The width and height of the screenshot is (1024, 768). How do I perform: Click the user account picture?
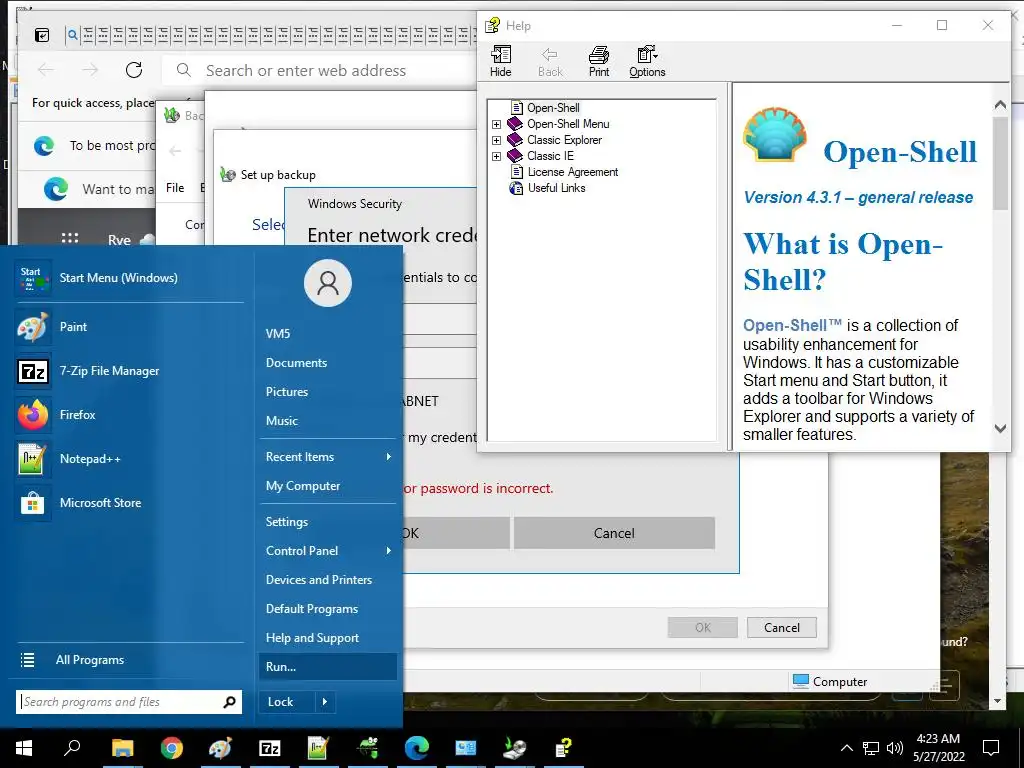[x=328, y=283]
